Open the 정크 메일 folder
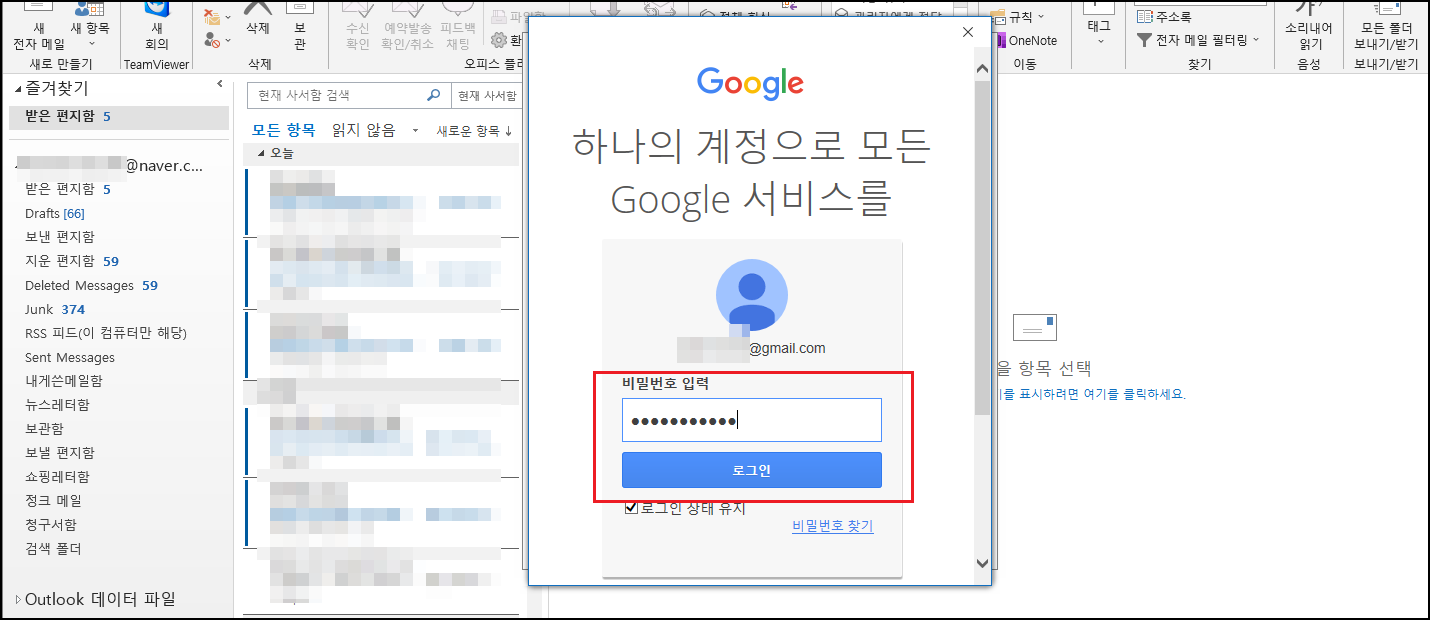Image resolution: width=1430 pixels, height=620 pixels. pos(53,501)
